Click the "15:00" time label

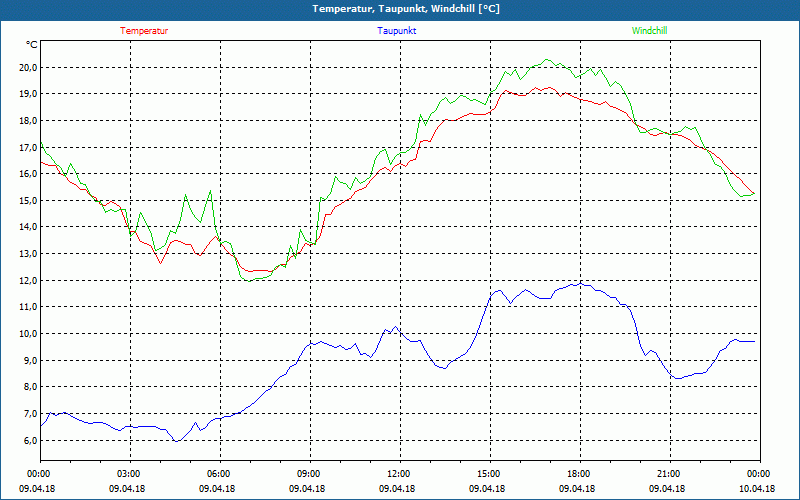point(487,474)
